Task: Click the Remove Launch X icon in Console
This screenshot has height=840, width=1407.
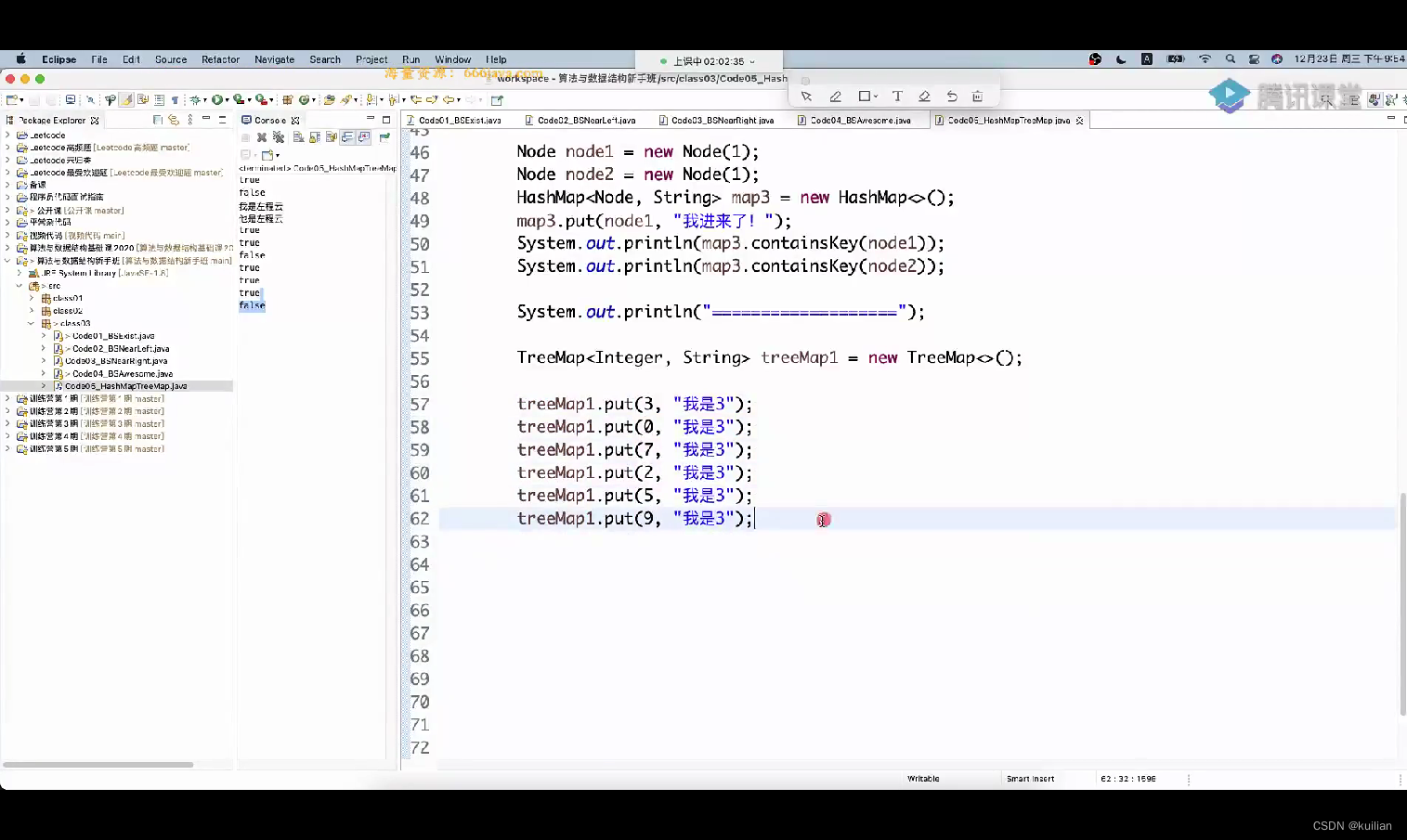Action: 262,137
